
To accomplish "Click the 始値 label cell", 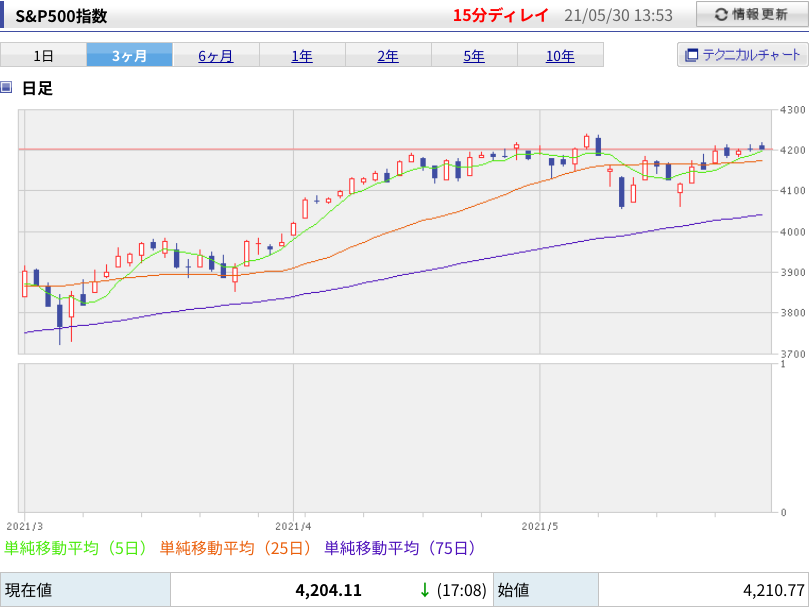I will tap(546, 589).
